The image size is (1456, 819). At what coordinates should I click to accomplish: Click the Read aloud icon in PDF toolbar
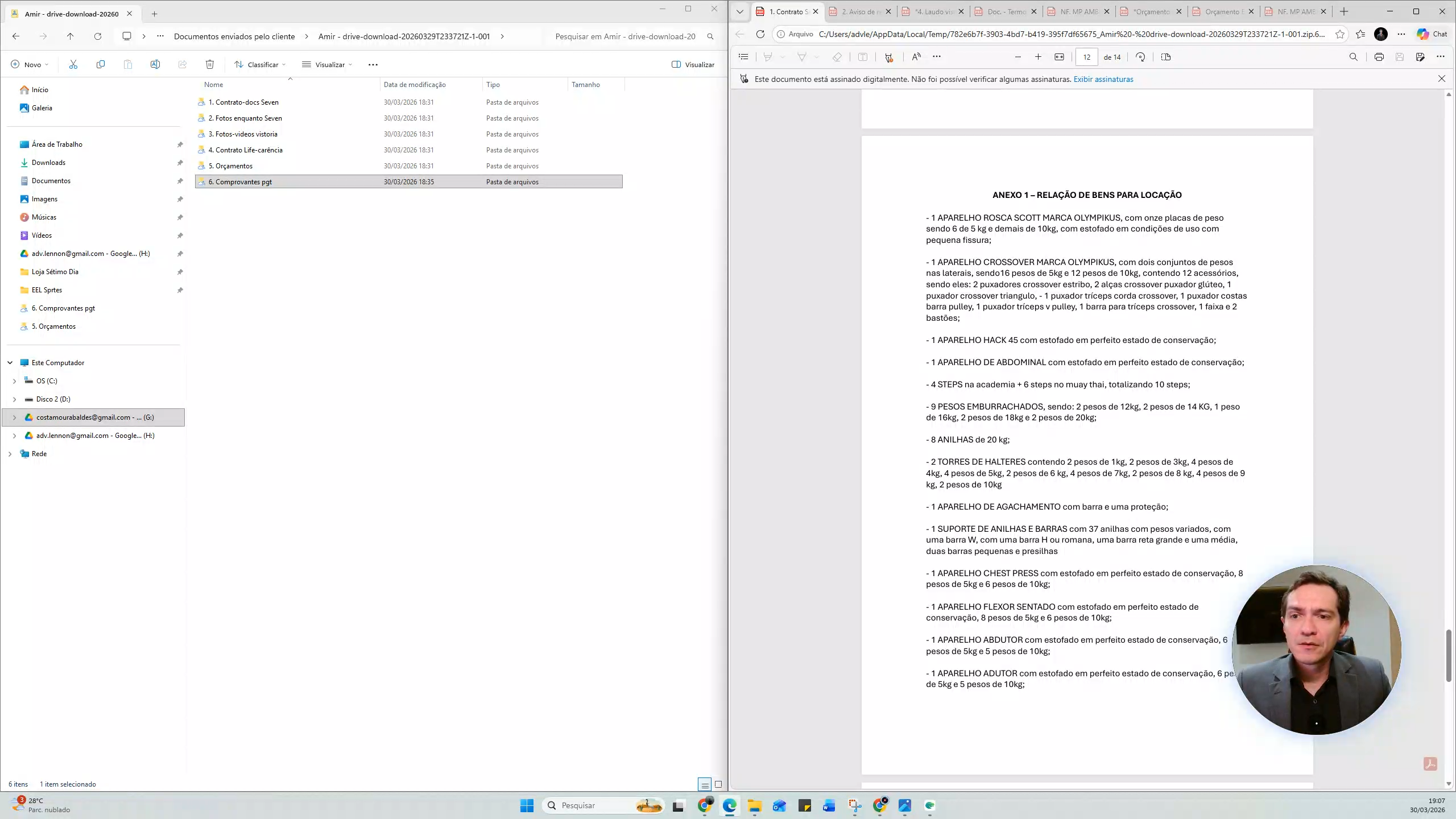click(x=916, y=57)
